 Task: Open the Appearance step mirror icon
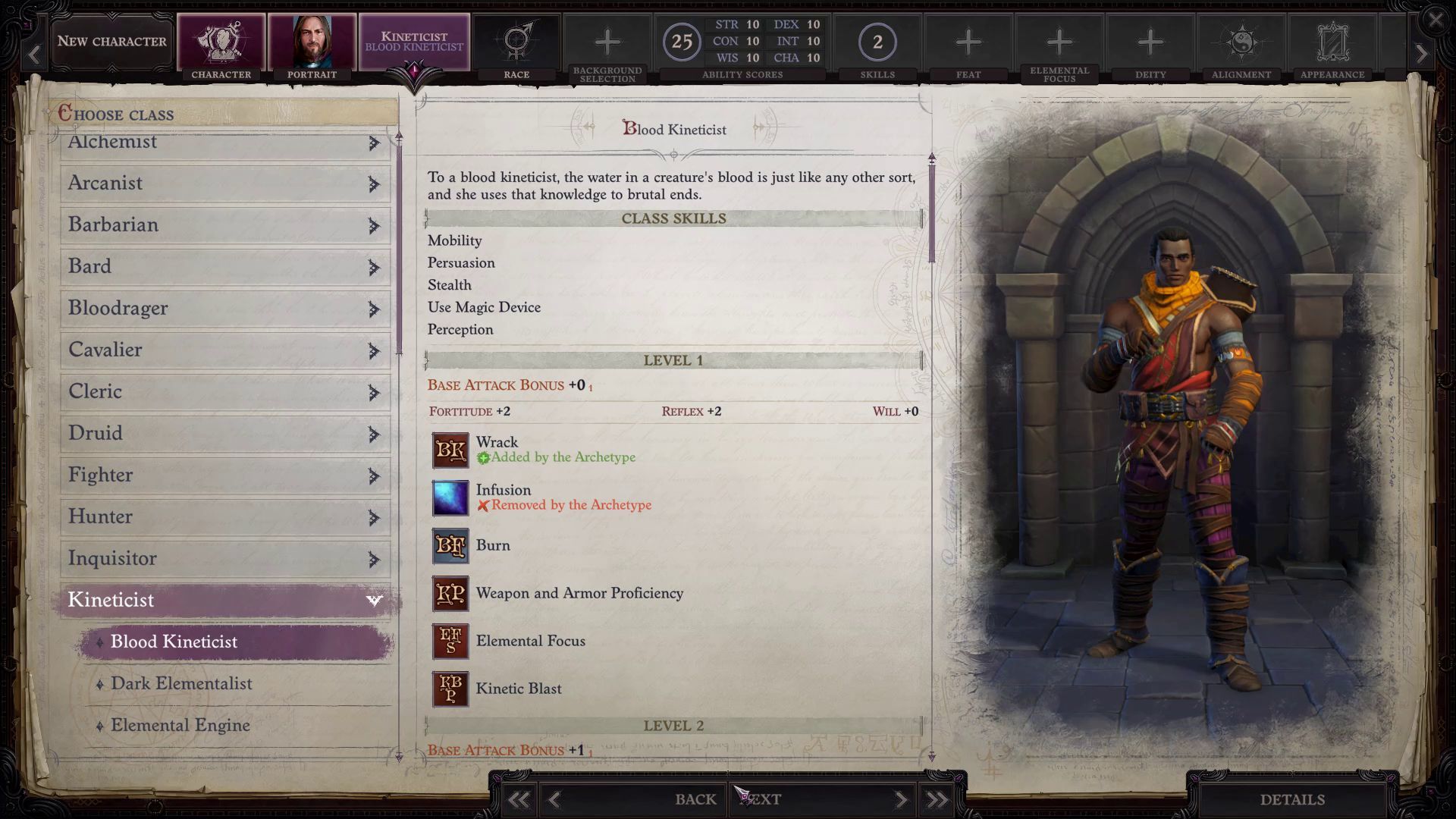1332,42
